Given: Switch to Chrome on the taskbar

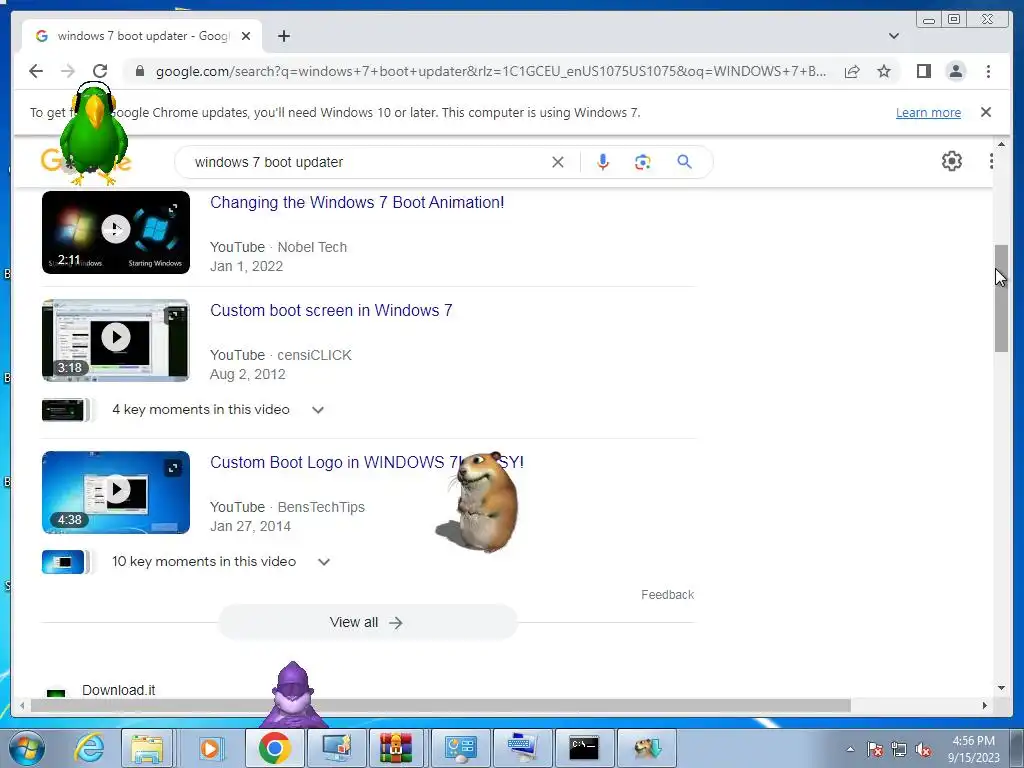Looking at the screenshot, I should point(274,748).
